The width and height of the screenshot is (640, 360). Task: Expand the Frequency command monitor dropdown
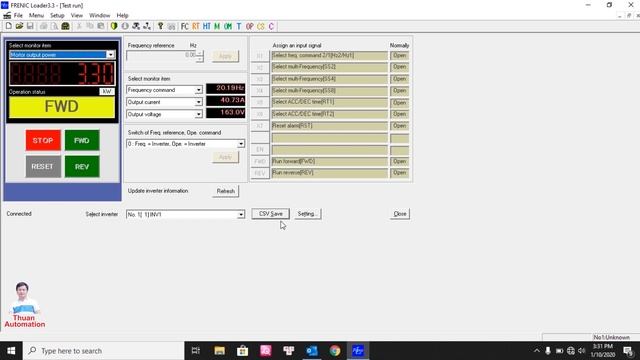tap(198, 90)
